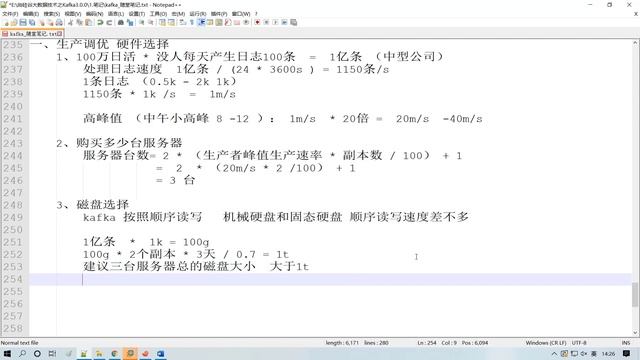Print the document via toolbar icon
Image resolution: width=640 pixels, height=360 pixels.
pos(59,22)
